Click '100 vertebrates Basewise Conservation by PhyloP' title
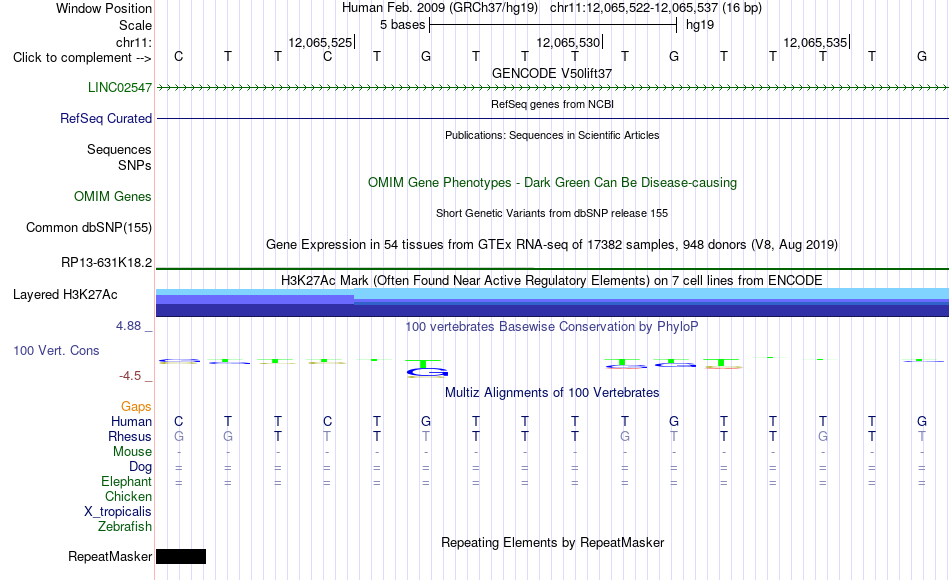The width and height of the screenshot is (950, 580). [x=552, y=327]
